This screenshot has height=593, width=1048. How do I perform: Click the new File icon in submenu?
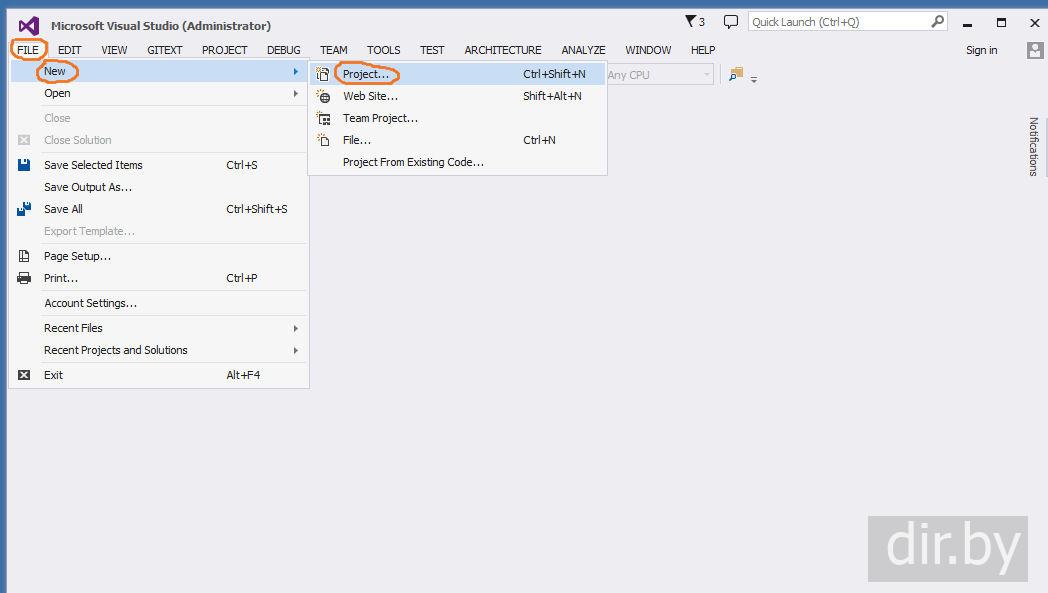pyautogui.click(x=323, y=140)
